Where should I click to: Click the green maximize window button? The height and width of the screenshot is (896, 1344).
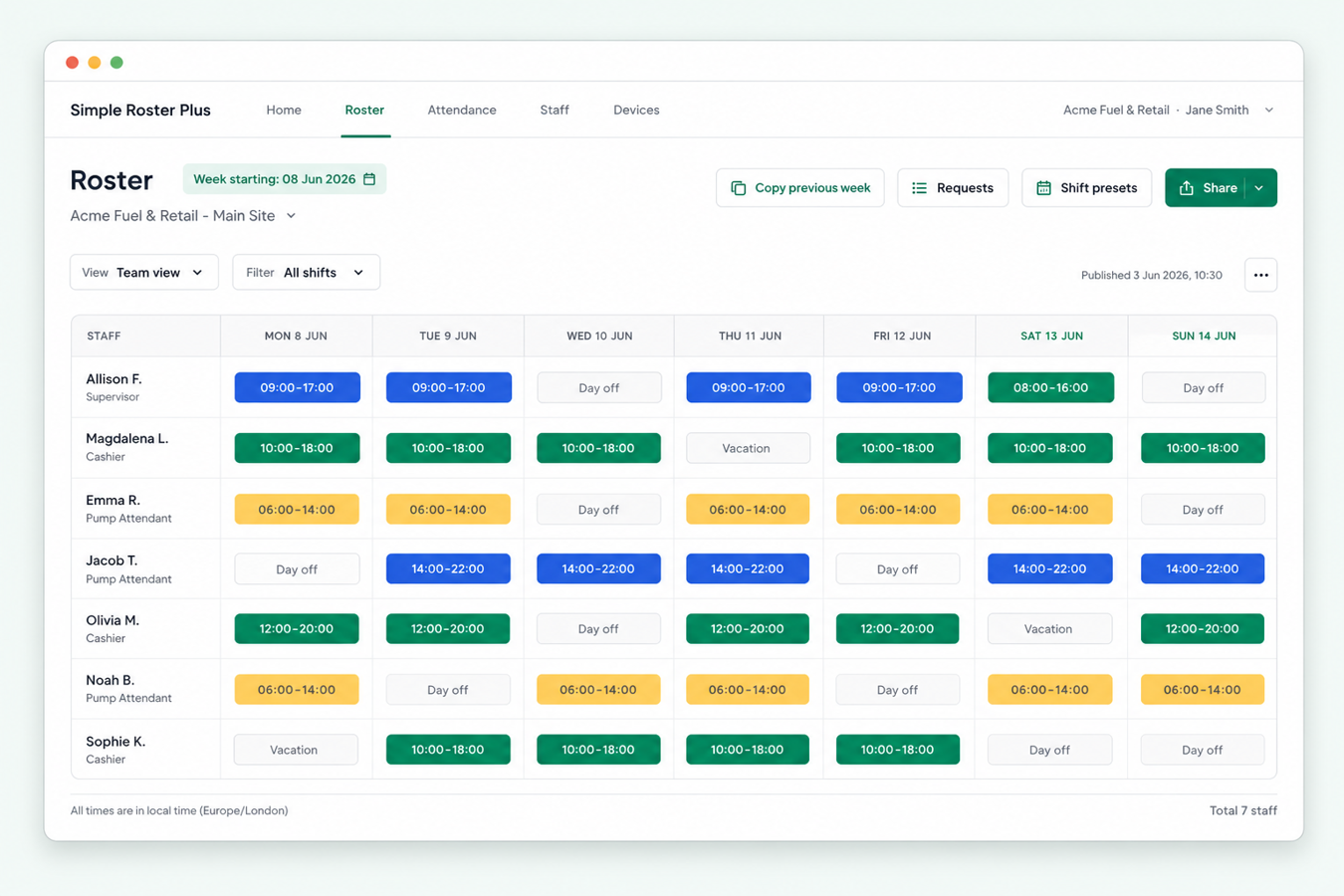click(x=116, y=63)
